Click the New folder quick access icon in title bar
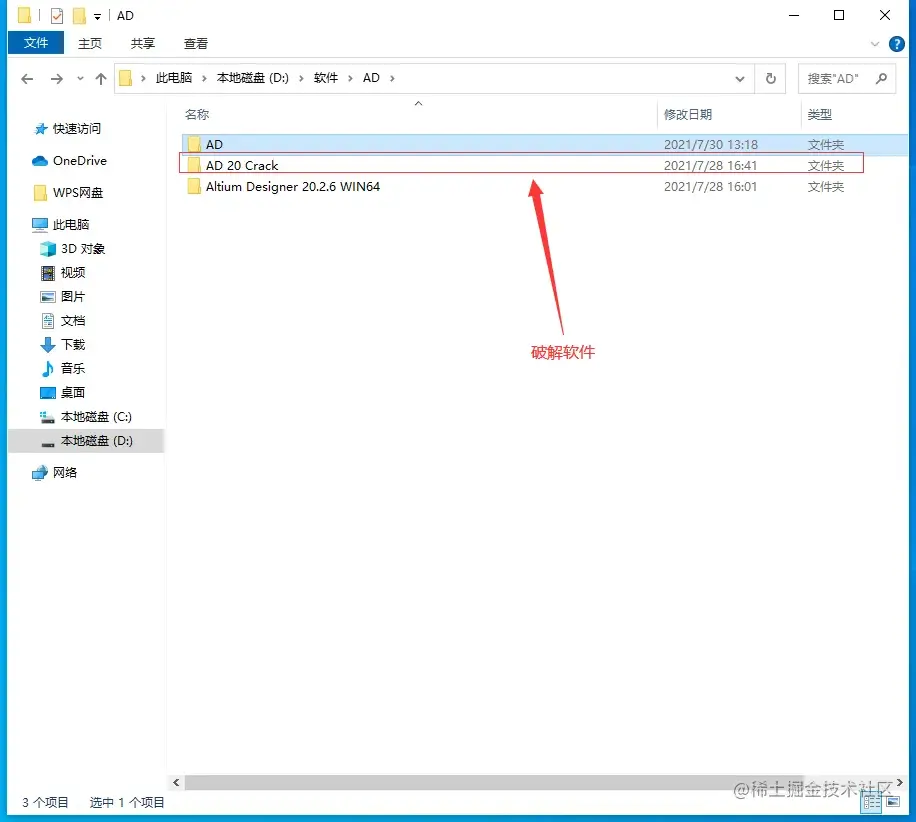Image resolution: width=916 pixels, height=822 pixels. click(79, 16)
